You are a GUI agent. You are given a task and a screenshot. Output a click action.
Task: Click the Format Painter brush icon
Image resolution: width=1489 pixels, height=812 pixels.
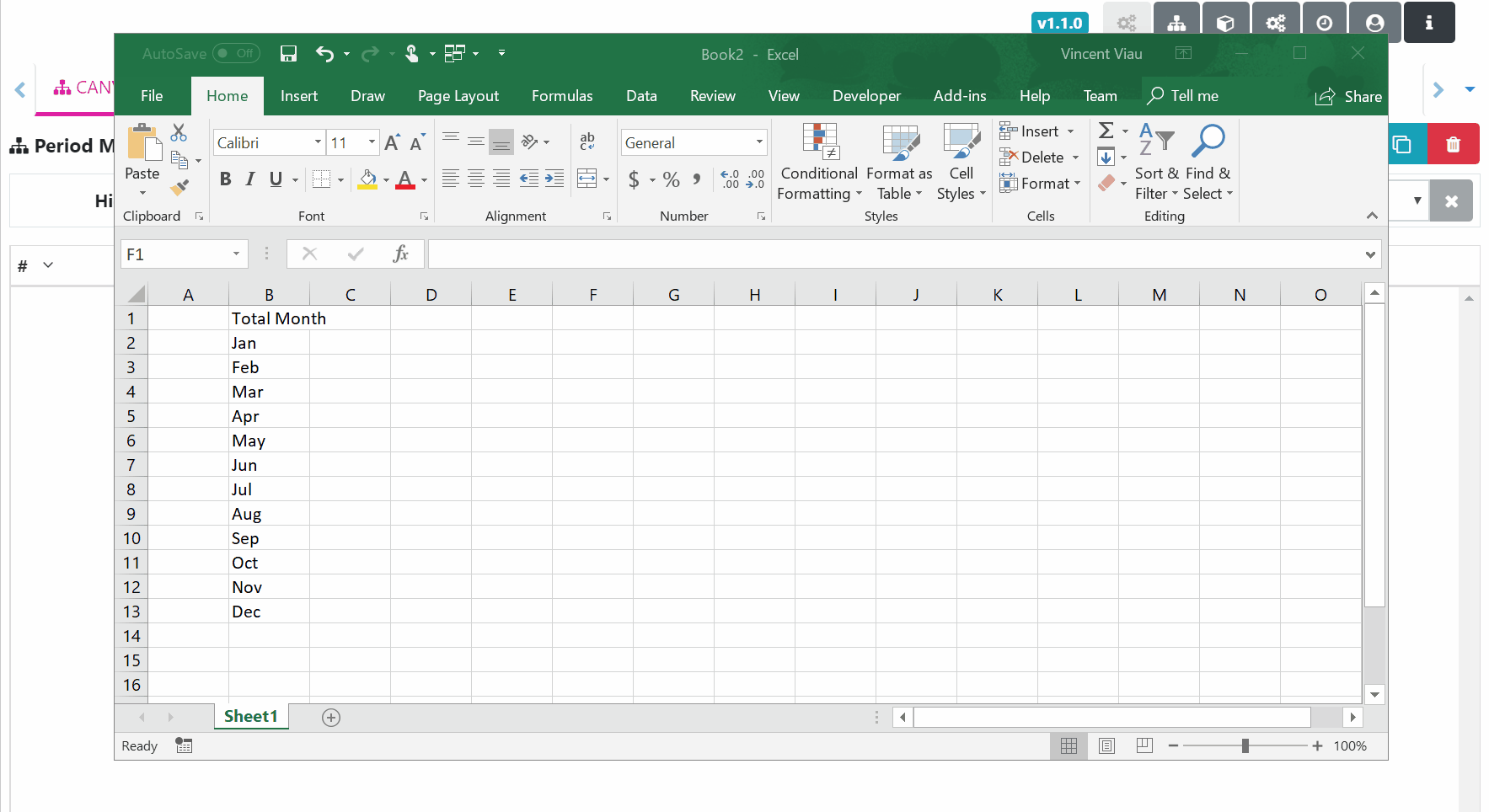click(x=179, y=187)
